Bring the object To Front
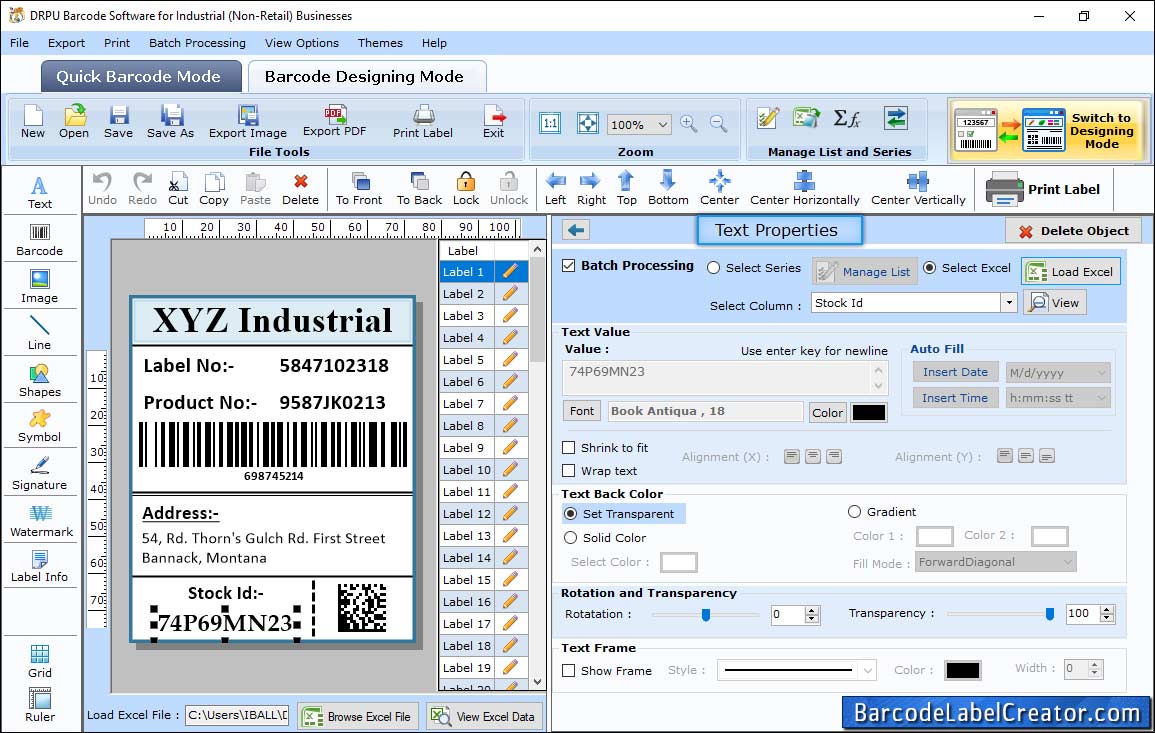This screenshot has height=733, width=1155. point(359,189)
